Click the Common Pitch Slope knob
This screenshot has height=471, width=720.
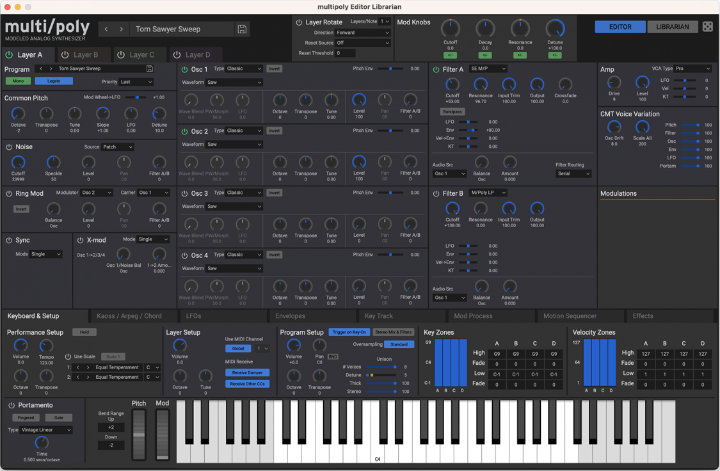103,113
